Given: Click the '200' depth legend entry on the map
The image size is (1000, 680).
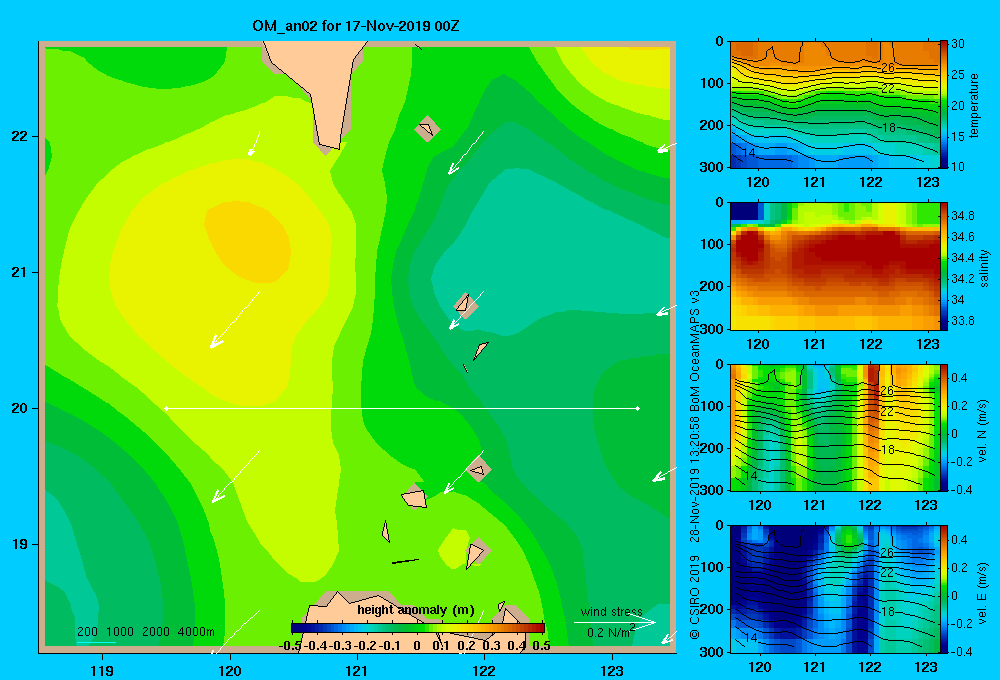Looking at the screenshot, I should coord(87,632).
